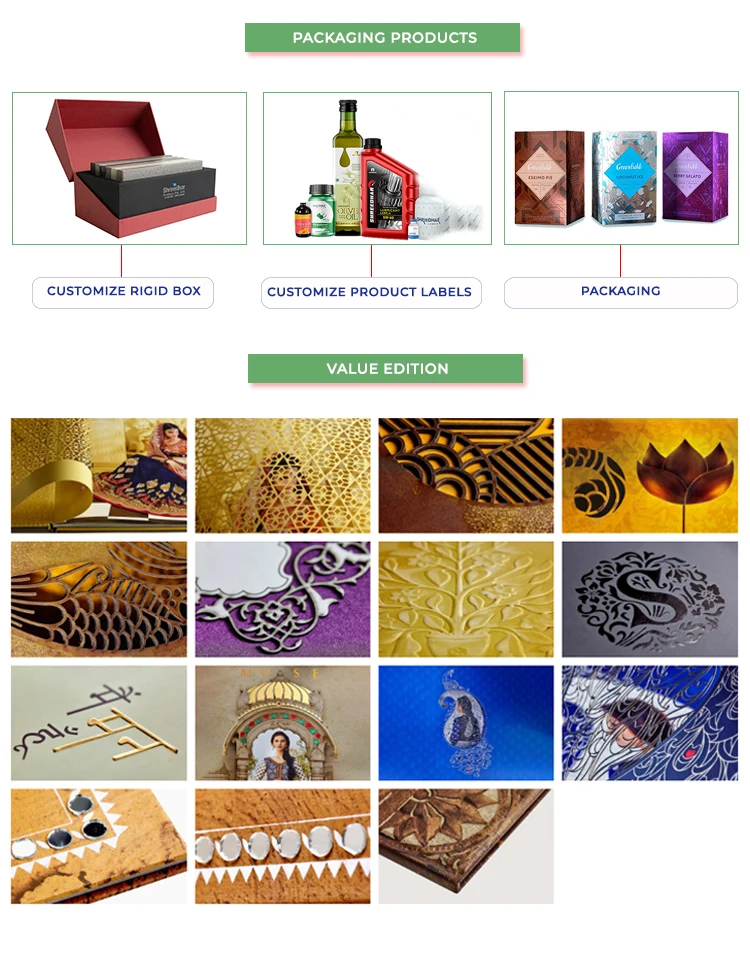Click the Packaging Products heading banner
Screen dimensions: 750x960
tap(383, 38)
